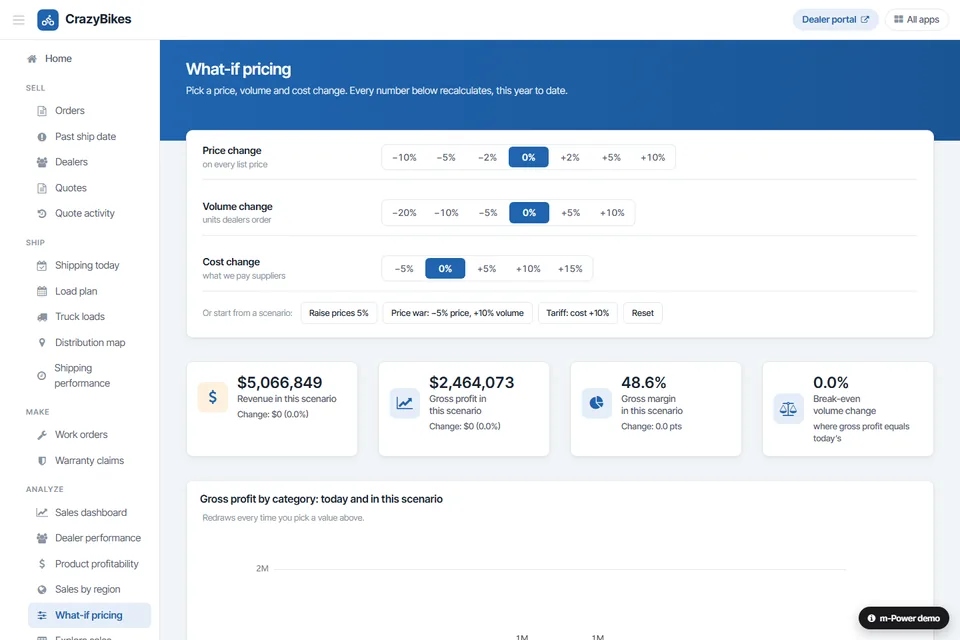Set price change to −10%
Viewport: 960px width, 640px height.
tap(404, 157)
